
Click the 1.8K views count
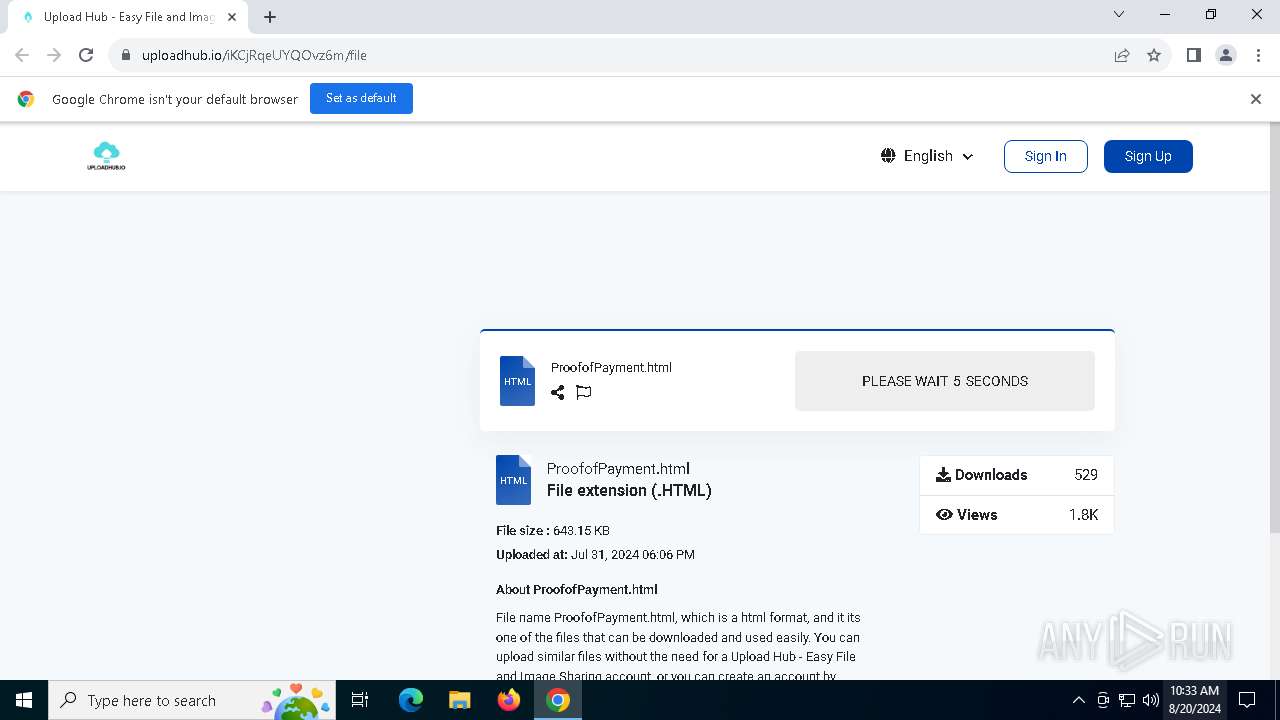pos(1083,515)
